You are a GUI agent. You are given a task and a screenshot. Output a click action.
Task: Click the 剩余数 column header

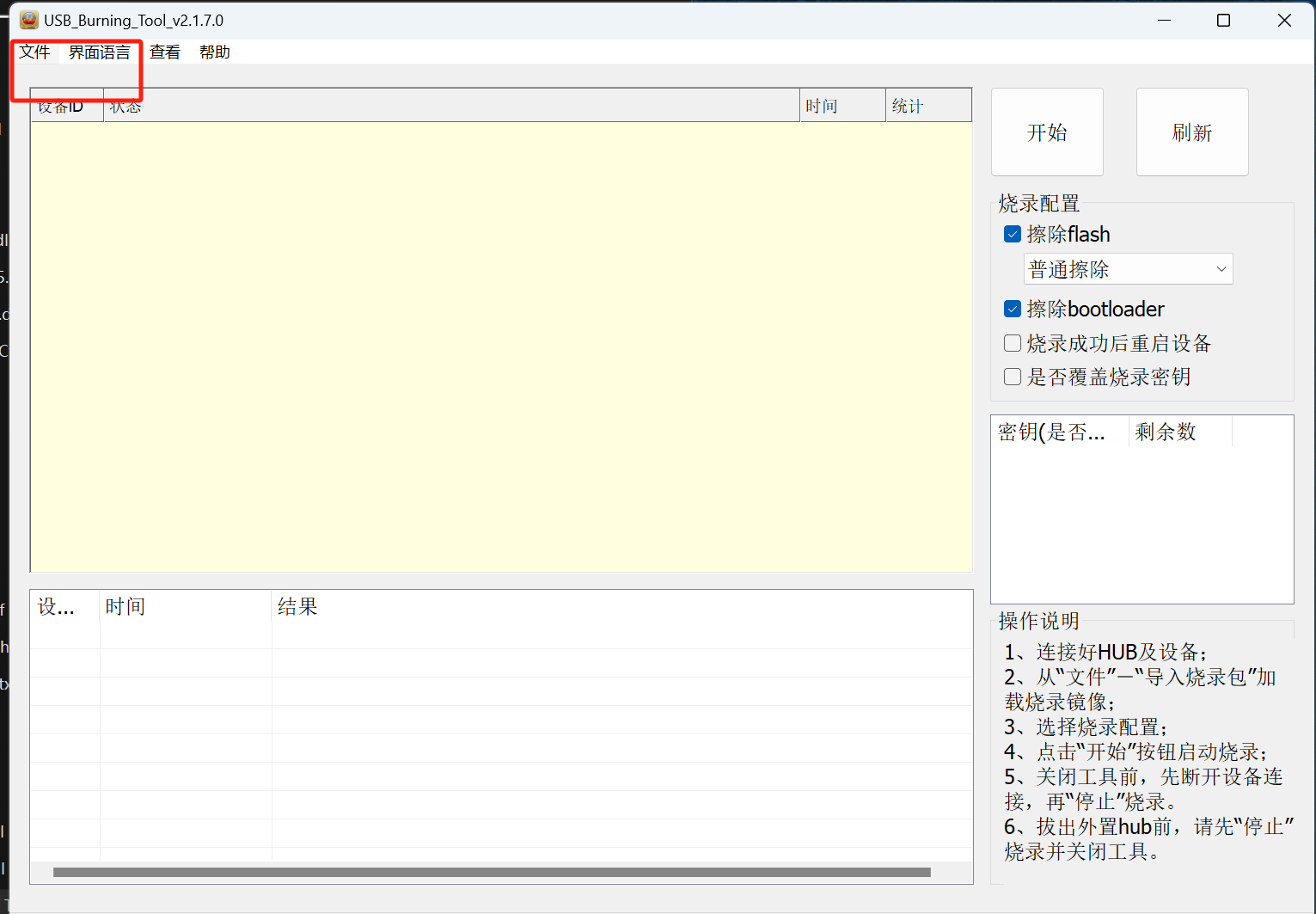(x=1179, y=432)
